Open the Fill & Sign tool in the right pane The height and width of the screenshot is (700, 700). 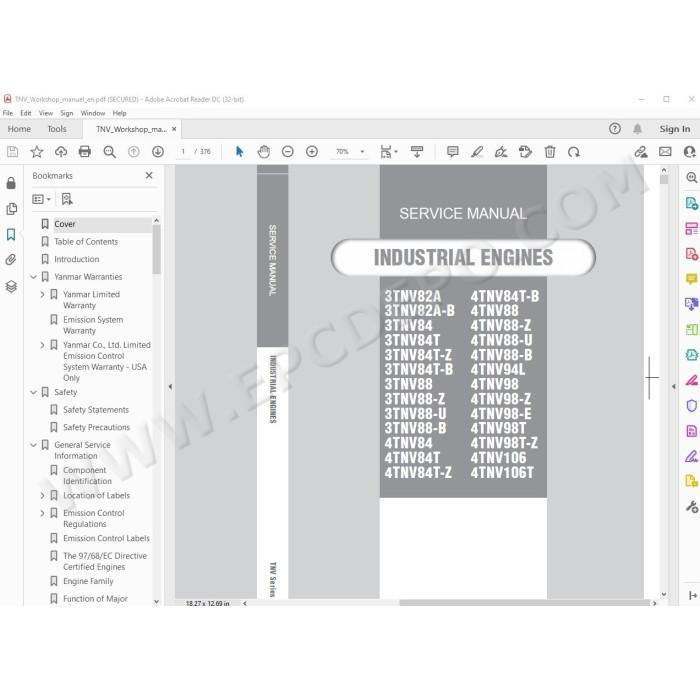coord(692,381)
